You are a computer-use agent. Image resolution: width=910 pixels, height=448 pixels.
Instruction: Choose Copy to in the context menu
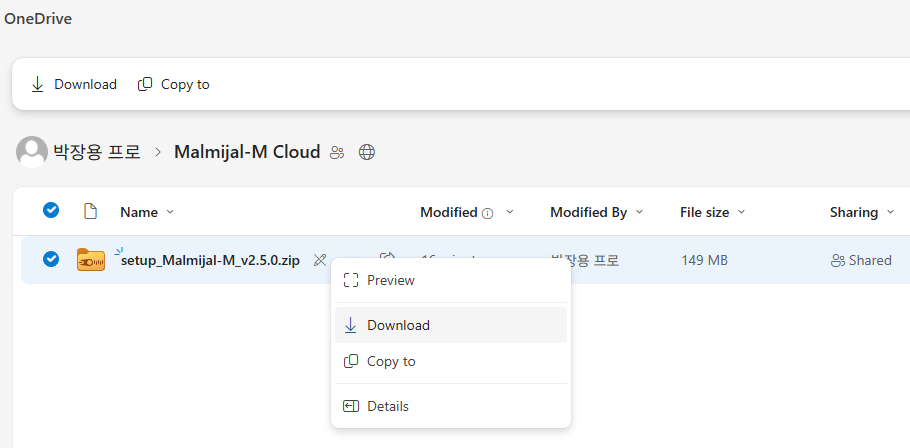391,361
